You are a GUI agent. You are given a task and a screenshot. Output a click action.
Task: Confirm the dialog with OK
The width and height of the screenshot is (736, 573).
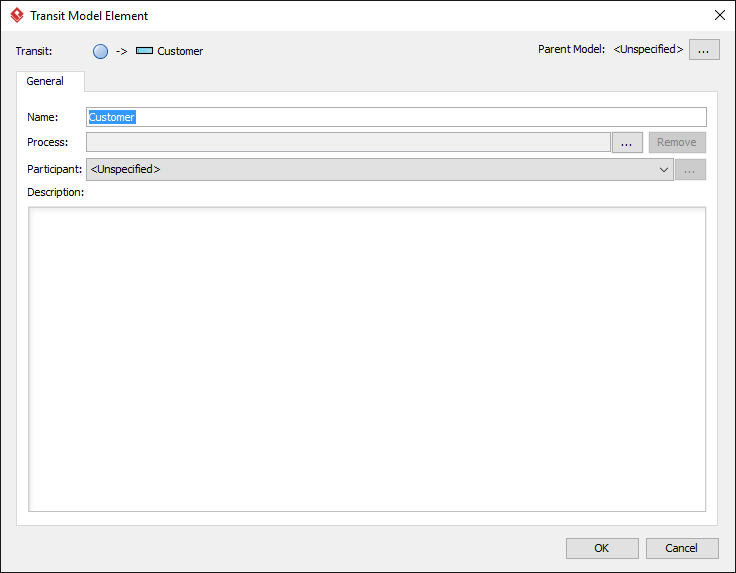click(602, 548)
